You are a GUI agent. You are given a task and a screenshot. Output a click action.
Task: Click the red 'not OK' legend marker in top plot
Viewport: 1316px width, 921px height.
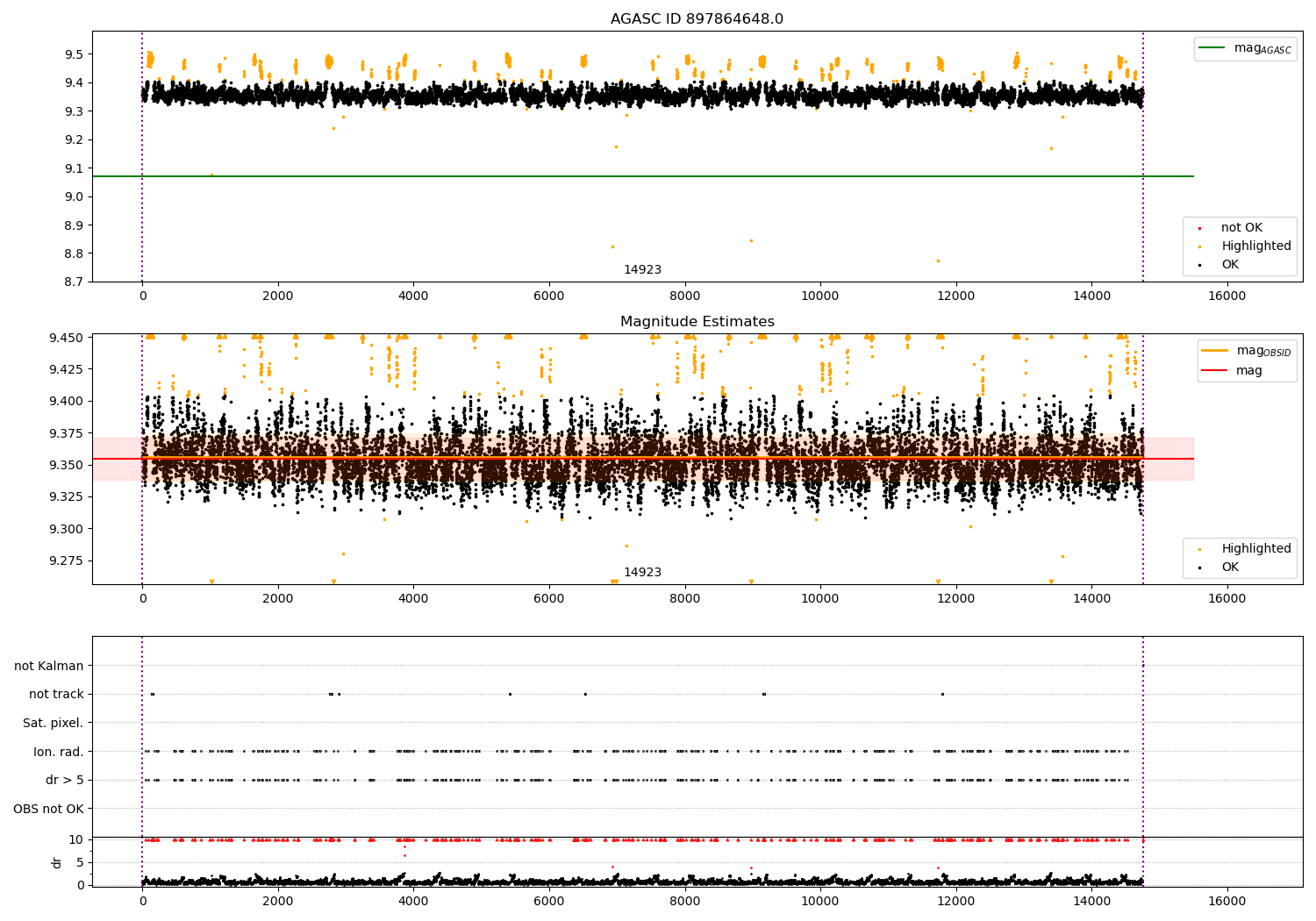pos(1199,228)
